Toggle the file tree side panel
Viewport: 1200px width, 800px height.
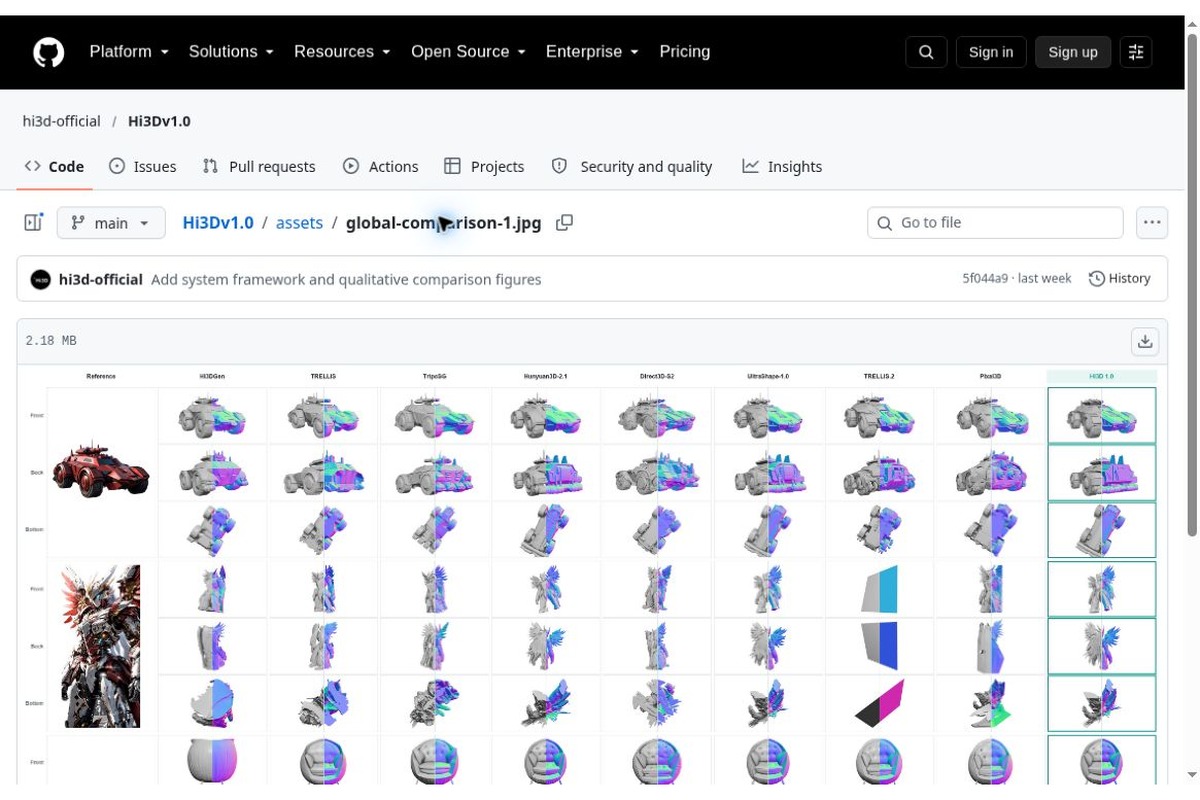click(34, 223)
